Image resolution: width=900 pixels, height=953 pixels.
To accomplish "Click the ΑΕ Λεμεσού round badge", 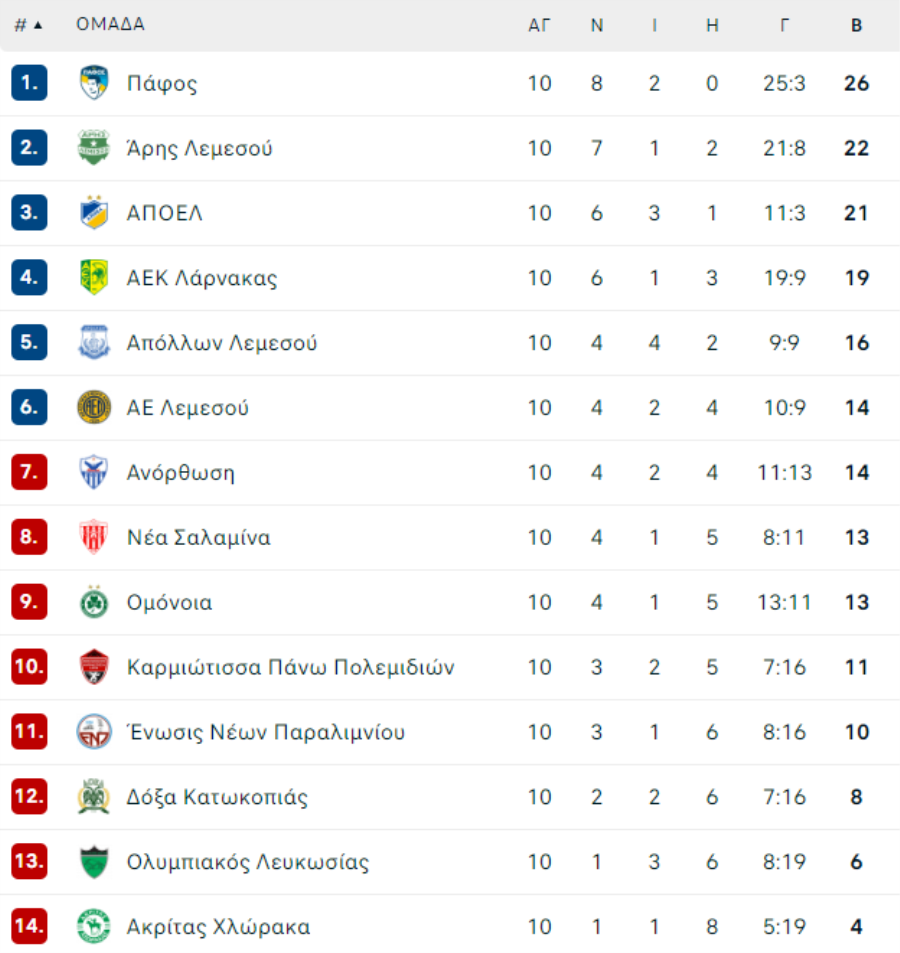I will (94, 407).
